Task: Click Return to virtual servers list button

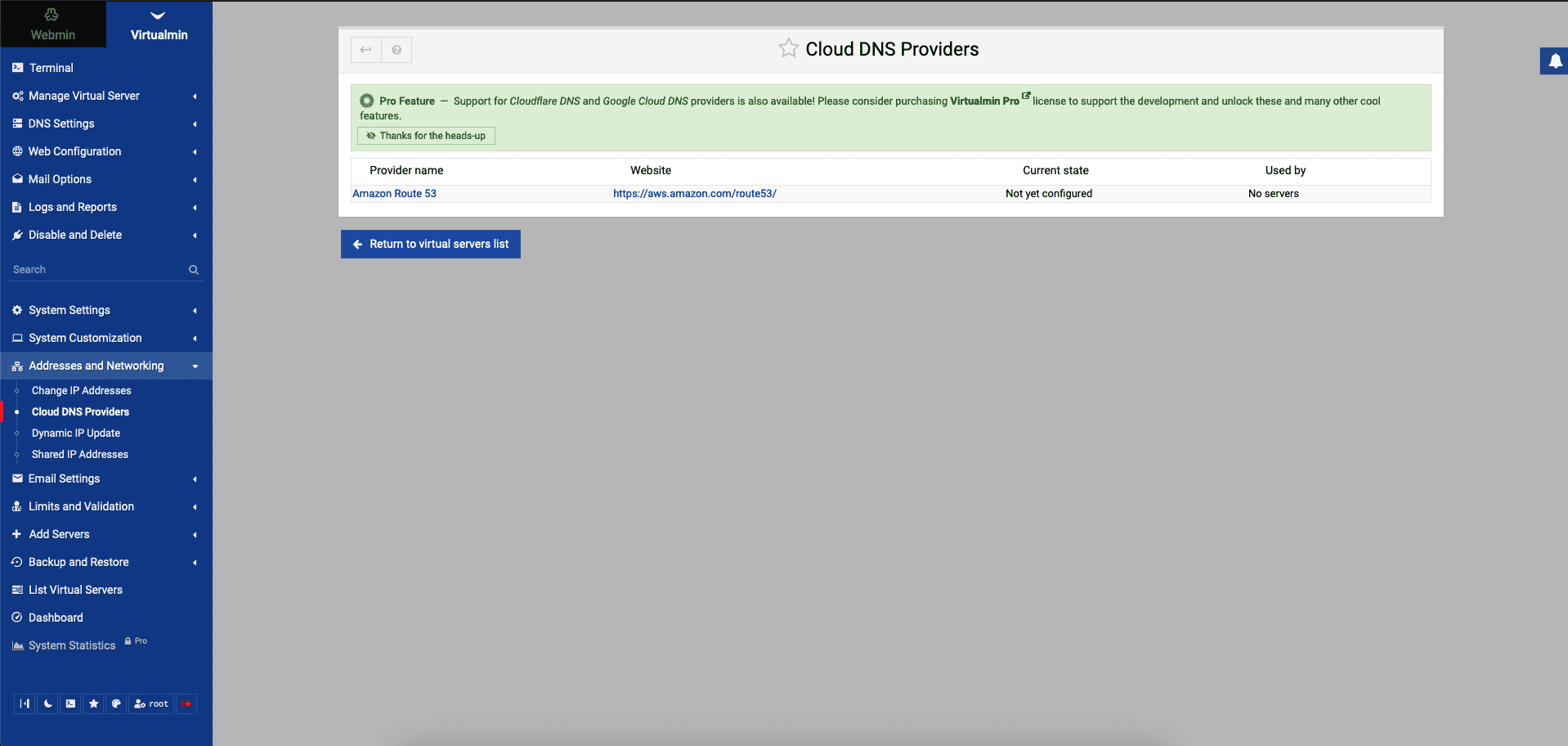Action: click(x=431, y=244)
